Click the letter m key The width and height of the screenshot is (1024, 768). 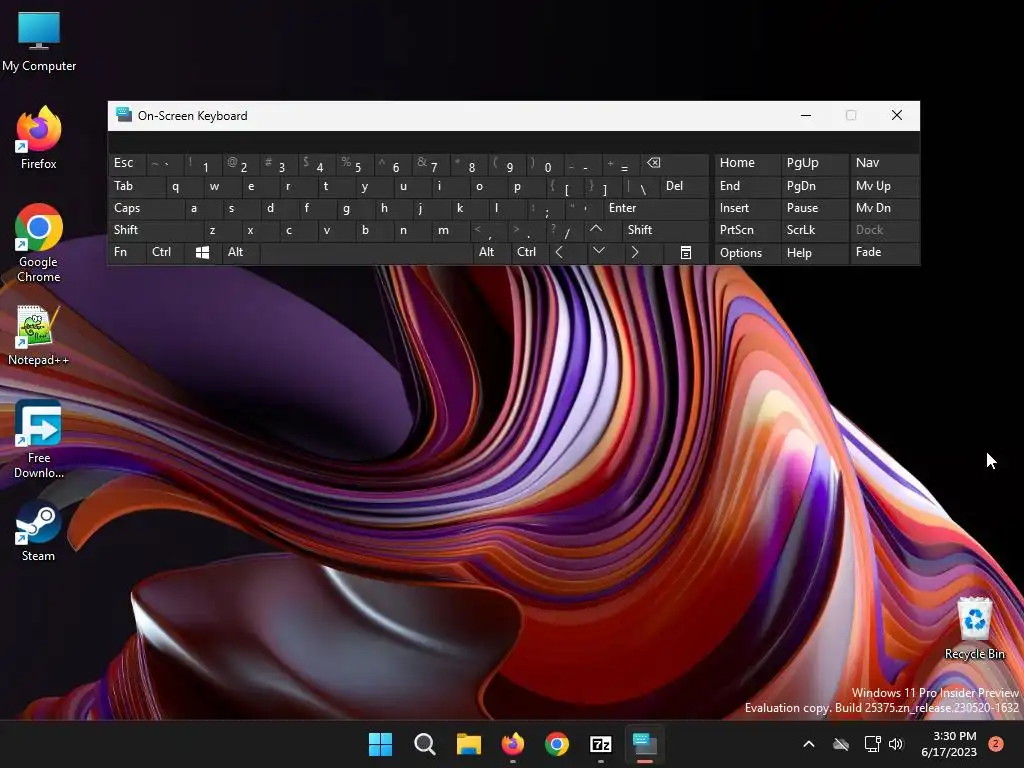[451, 230]
